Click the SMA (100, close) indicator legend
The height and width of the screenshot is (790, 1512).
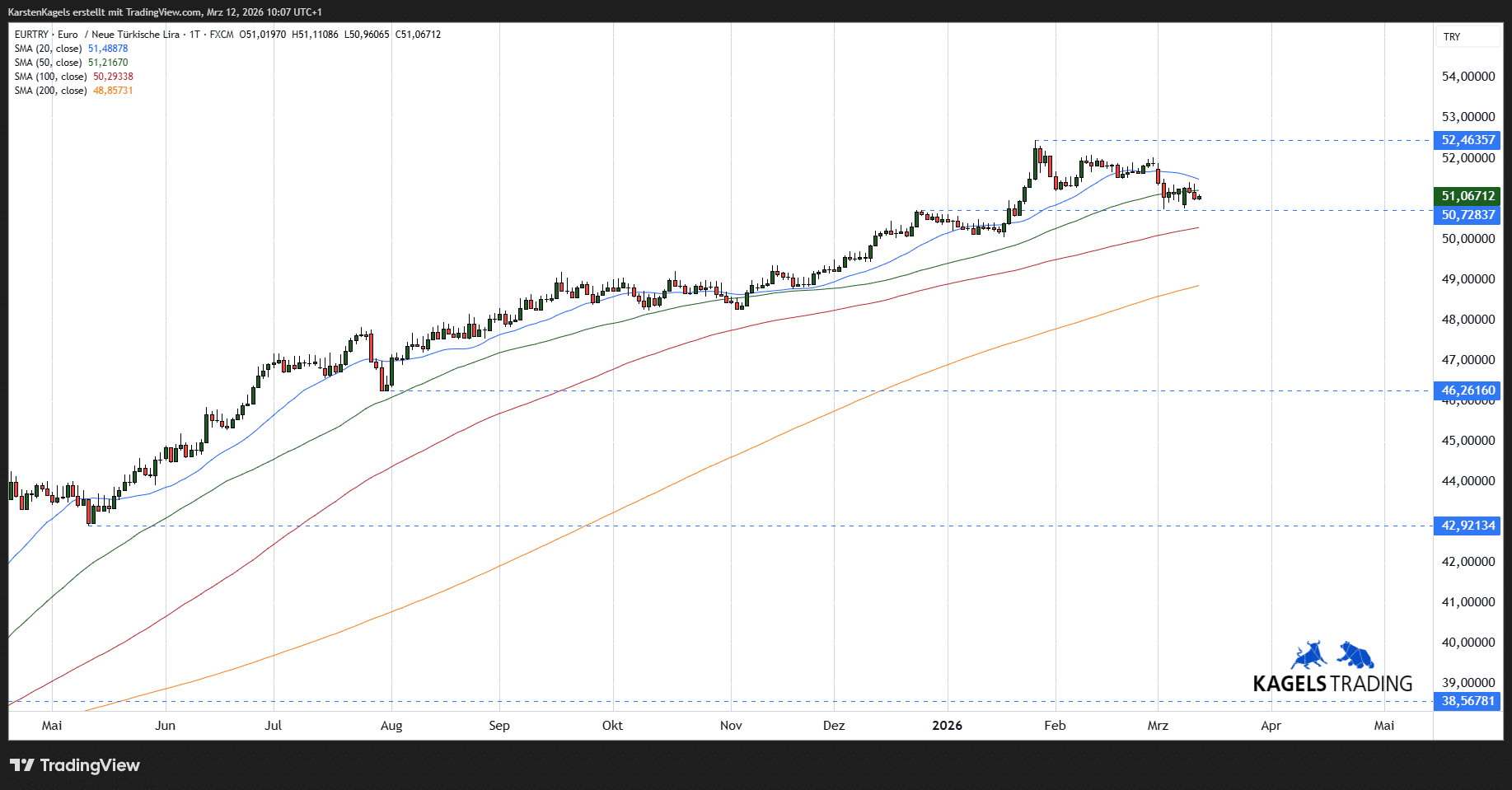pyautogui.click(x=73, y=77)
